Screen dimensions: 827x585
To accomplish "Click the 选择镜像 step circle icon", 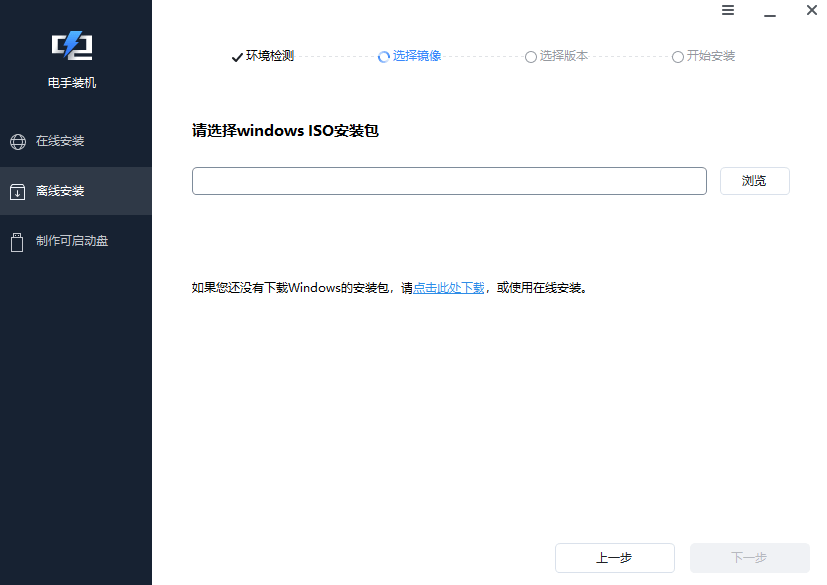I will click(x=382, y=56).
